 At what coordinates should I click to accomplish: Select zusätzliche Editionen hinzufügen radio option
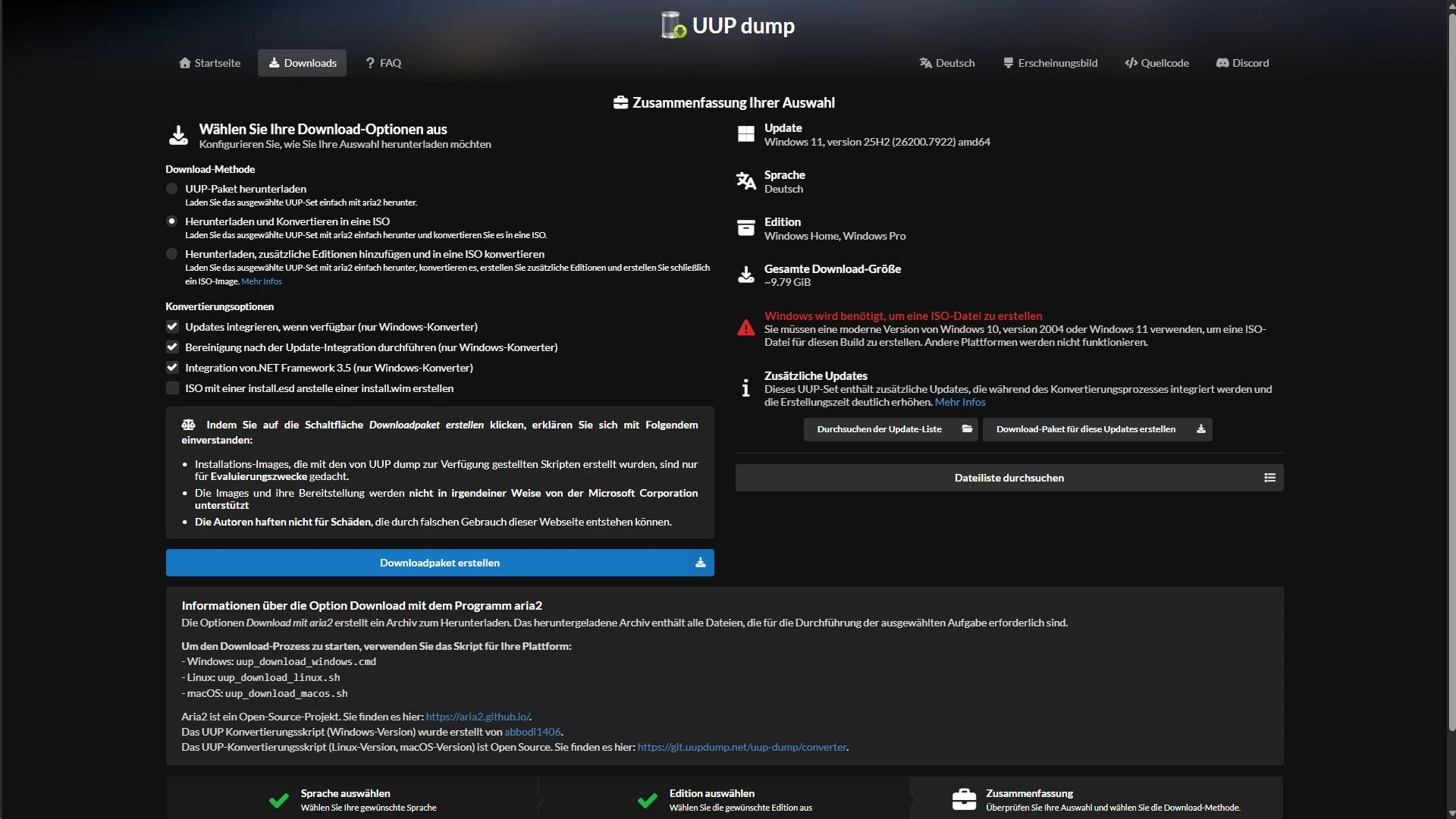point(172,254)
